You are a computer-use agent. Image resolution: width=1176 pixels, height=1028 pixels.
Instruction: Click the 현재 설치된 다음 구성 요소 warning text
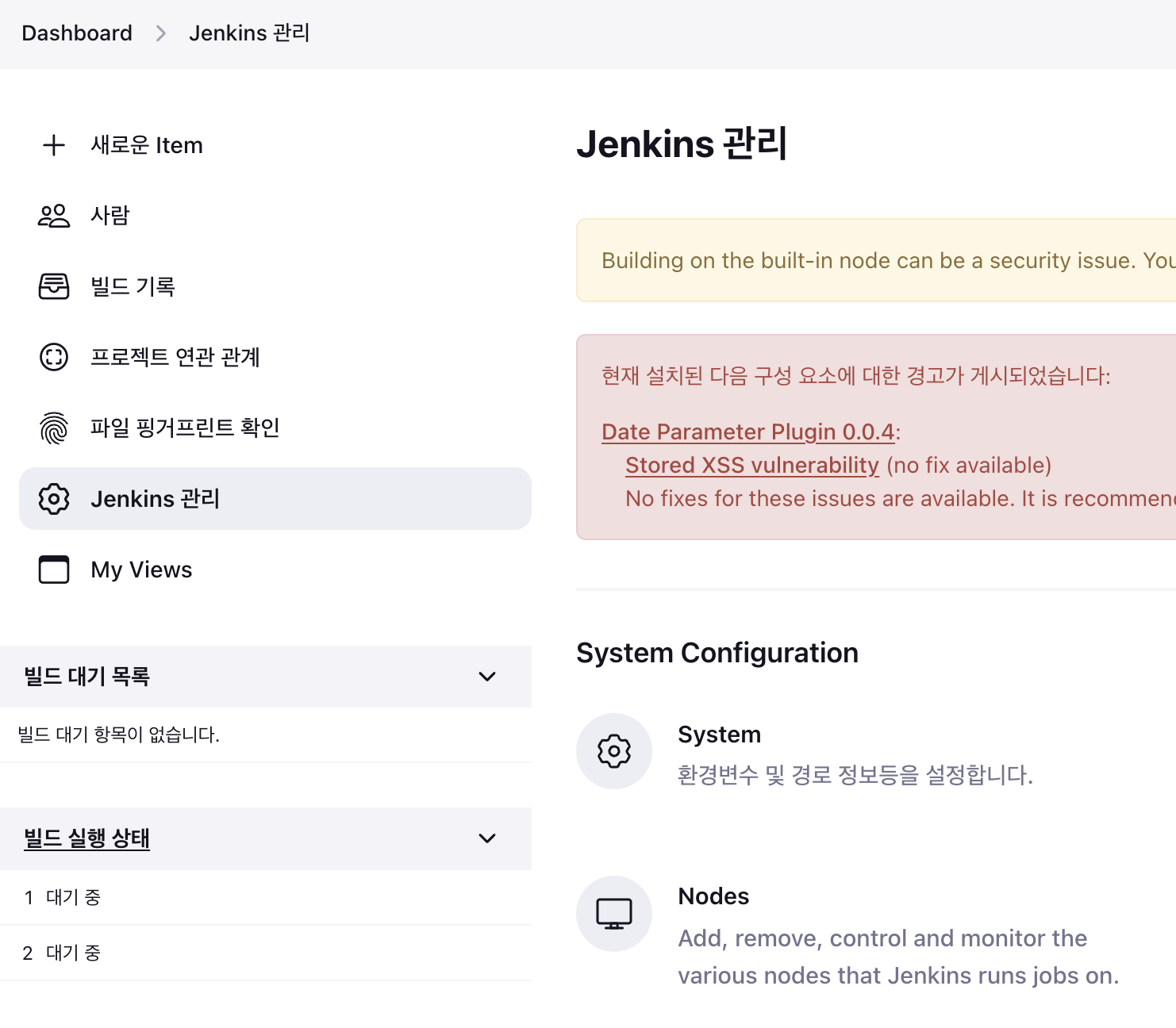click(x=856, y=375)
